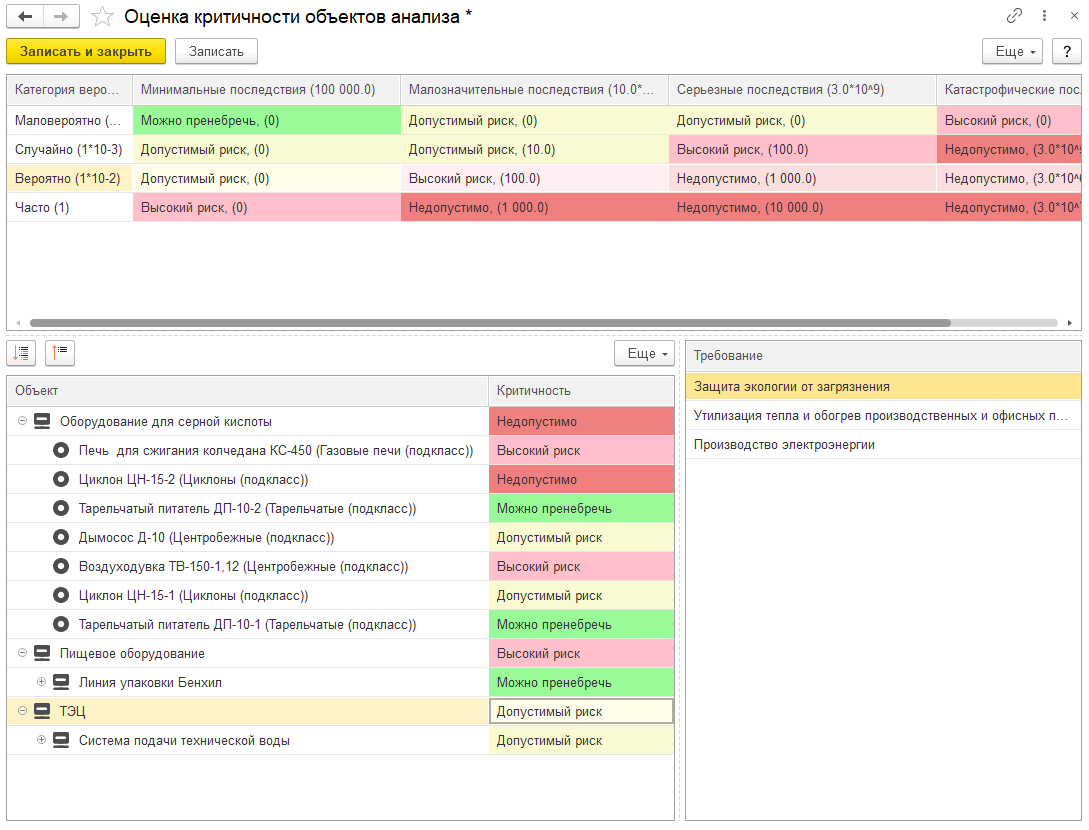Collapse all tree rows using the up-arrow list icon
The image size is (1089, 830).
[x=60, y=353]
